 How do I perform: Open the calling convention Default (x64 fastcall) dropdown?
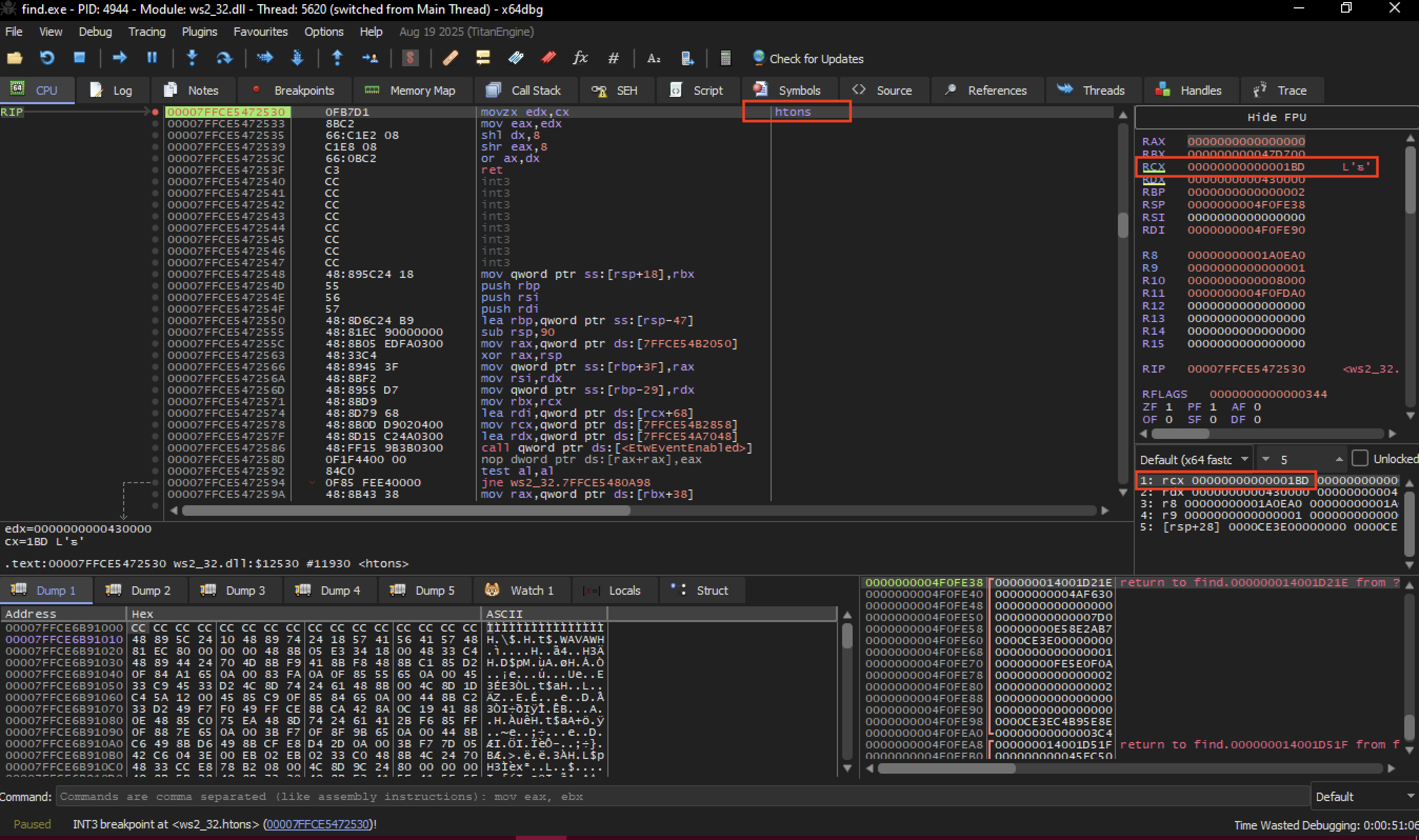(x=1194, y=459)
